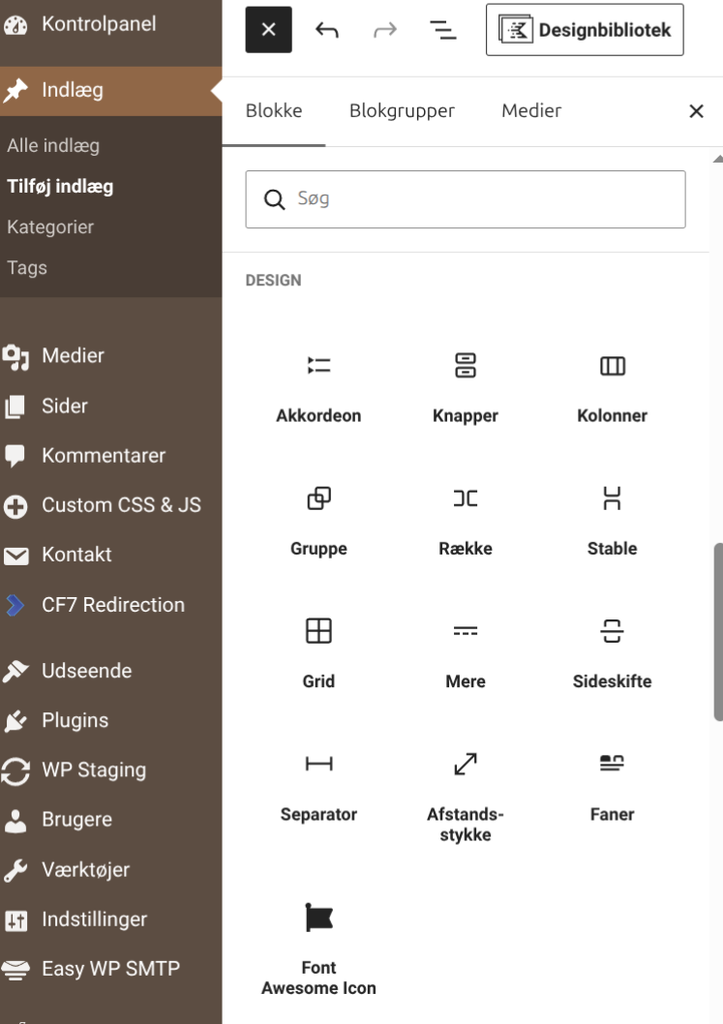Switch to the Blokke tab
Image resolution: width=723 pixels, height=1024 pixels.
[x=274, y=111]
